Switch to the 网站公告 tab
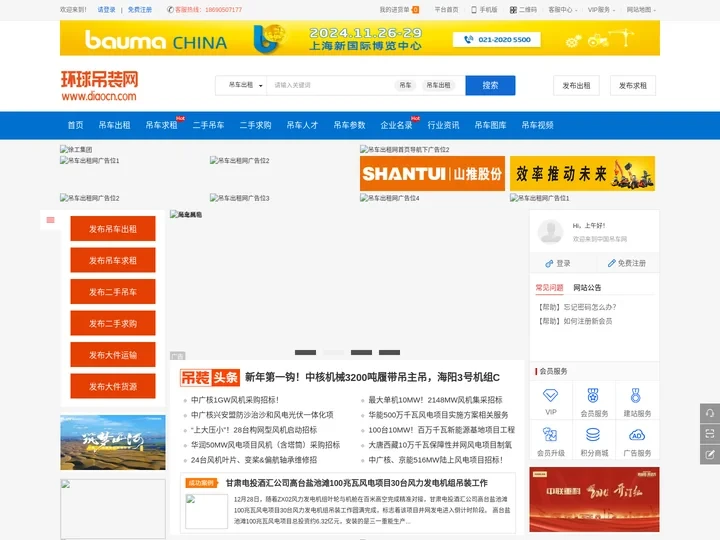The image size is (720, 540). [x=587, y=287]
